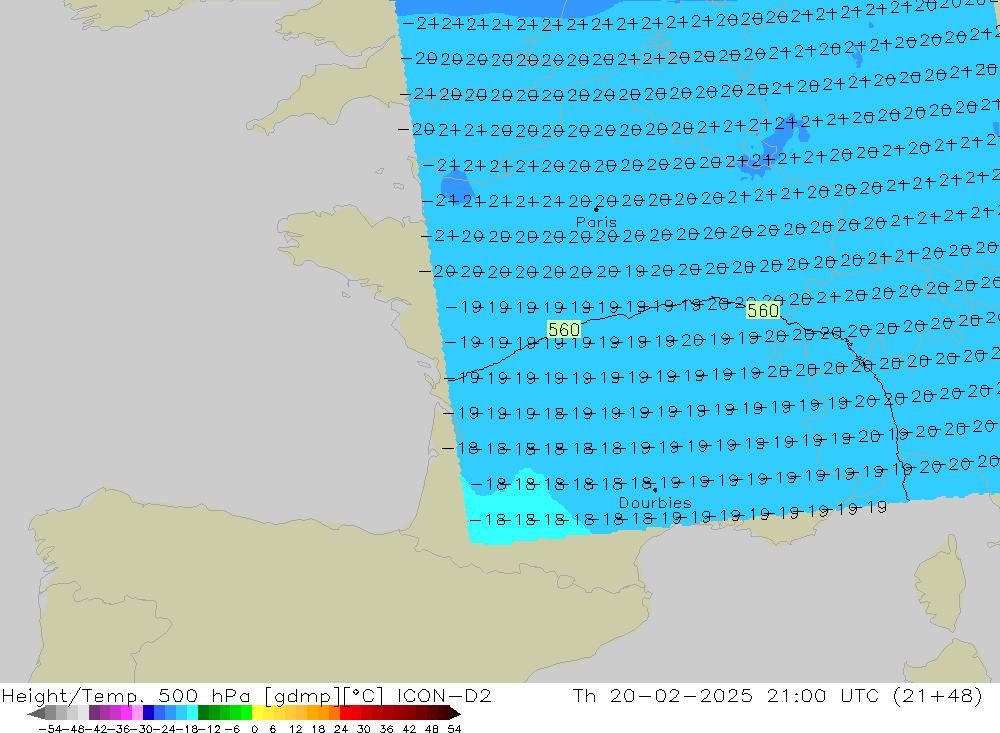Click the -54 legend value
The image size is (1000, 733).
[48, 728]
